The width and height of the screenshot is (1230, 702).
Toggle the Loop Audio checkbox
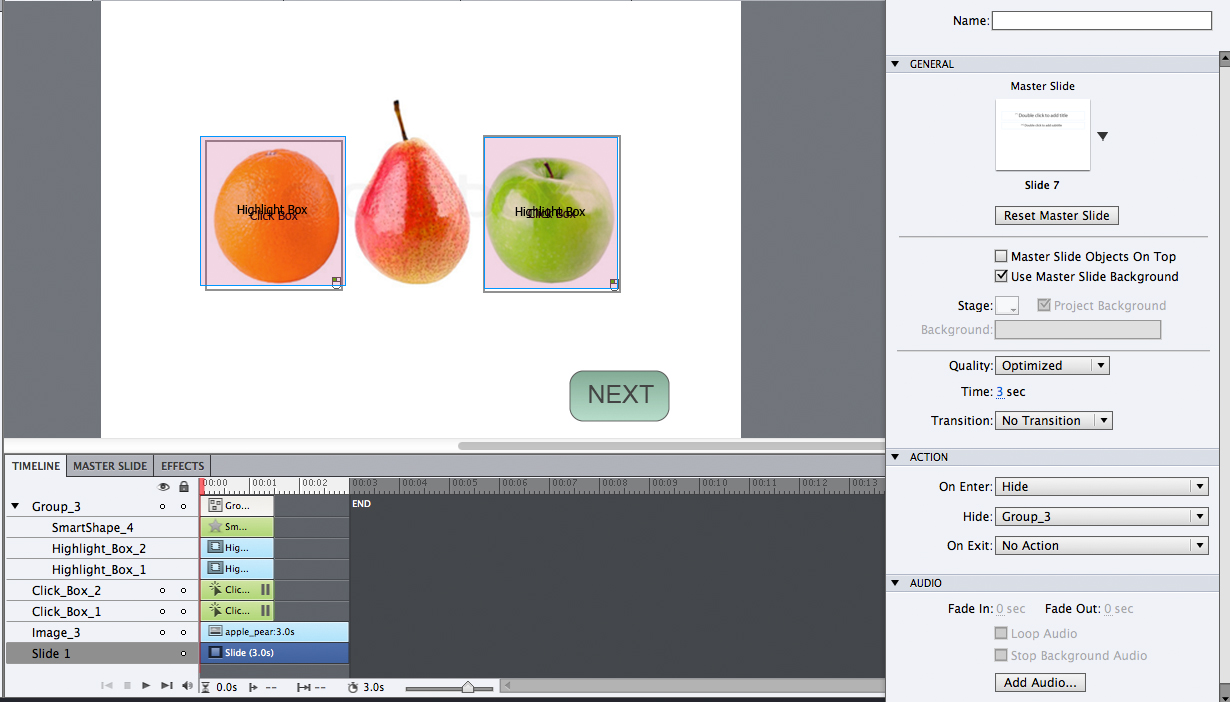(1001, 633)
